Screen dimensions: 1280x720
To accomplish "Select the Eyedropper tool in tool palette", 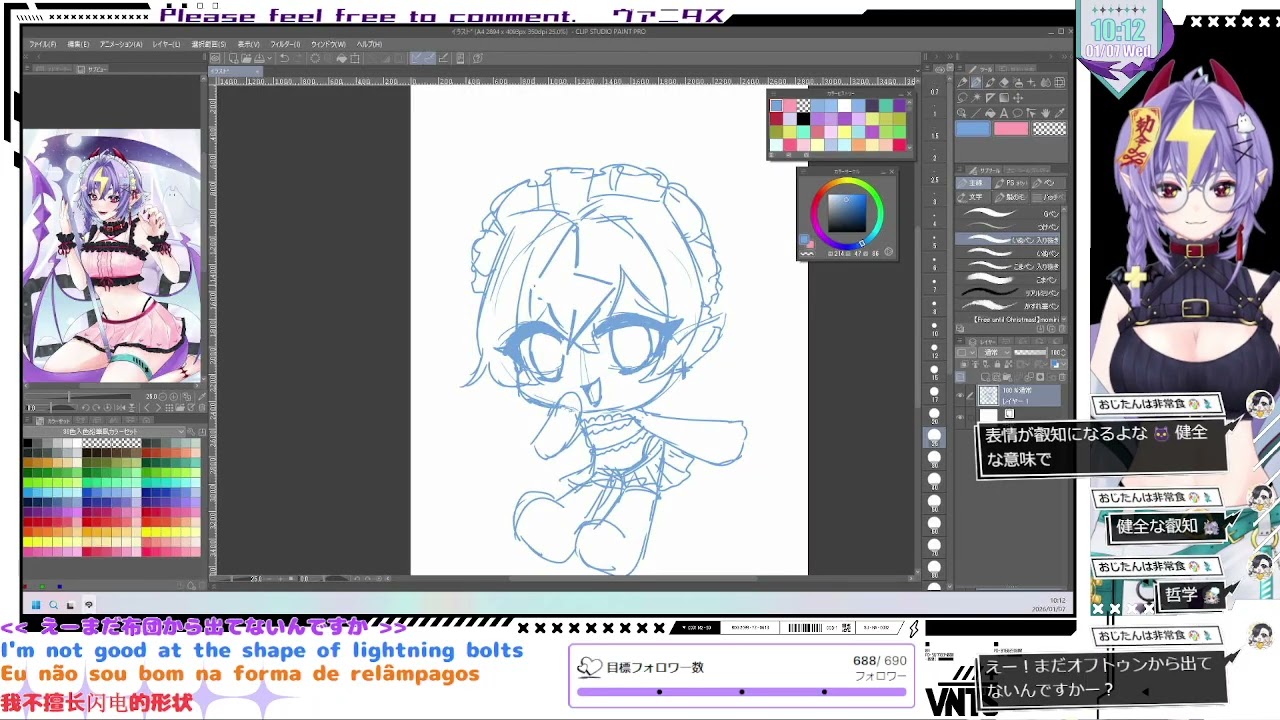I will (x=1059, y=113).
